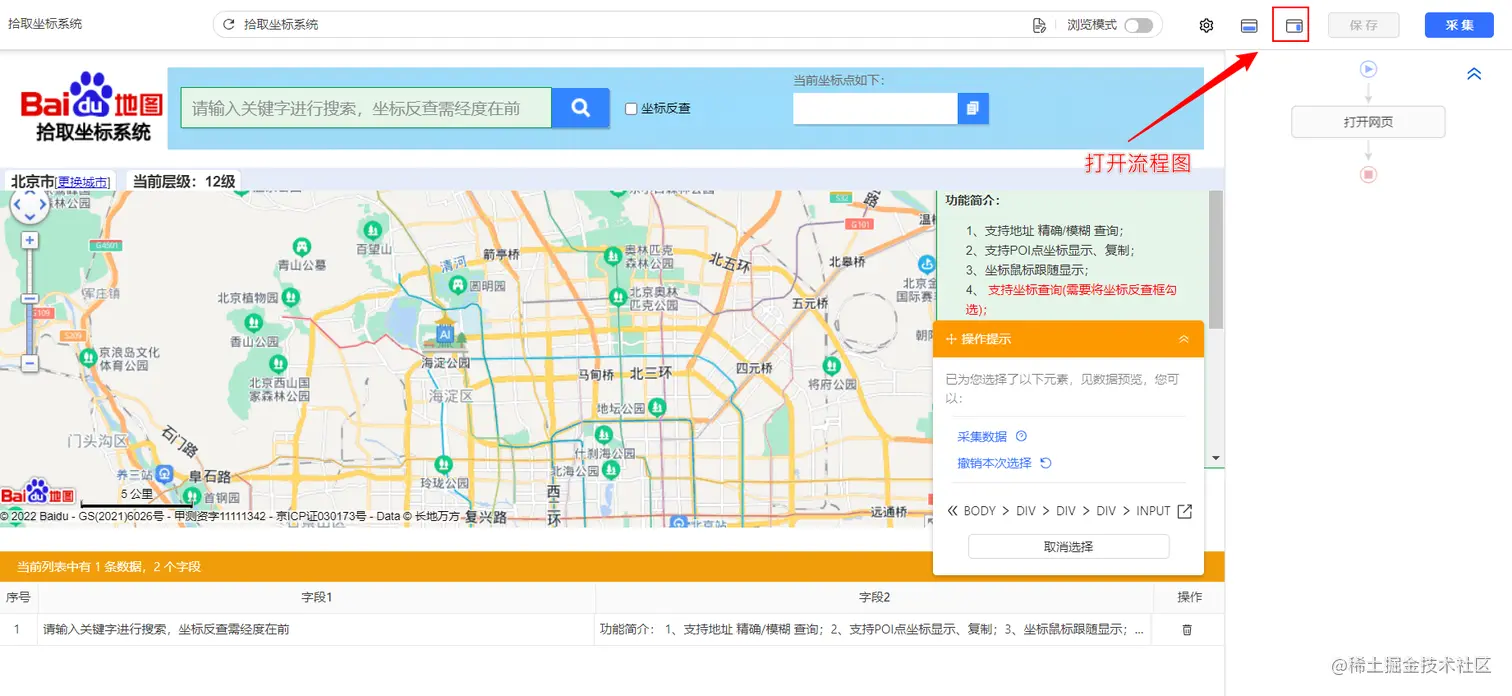1512x696 pixels.
Task: Toggle the 浏览模式 switch
Action: click(1138, 25)
